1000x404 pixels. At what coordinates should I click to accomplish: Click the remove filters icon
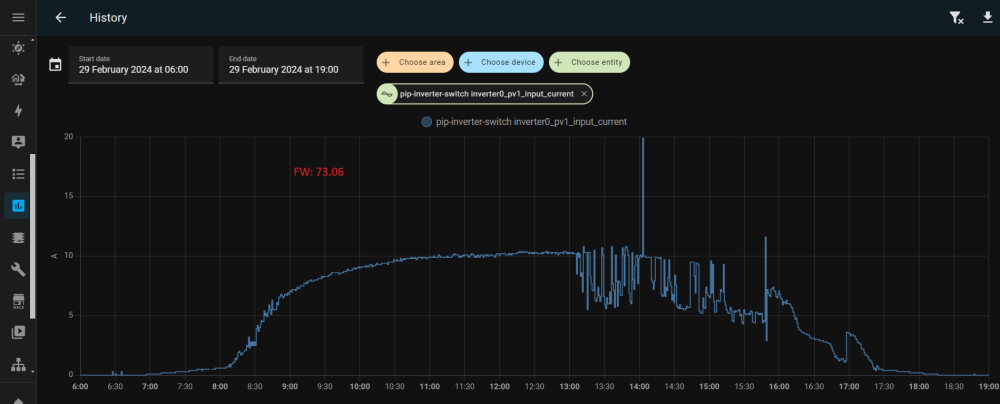tap(956, 18)
